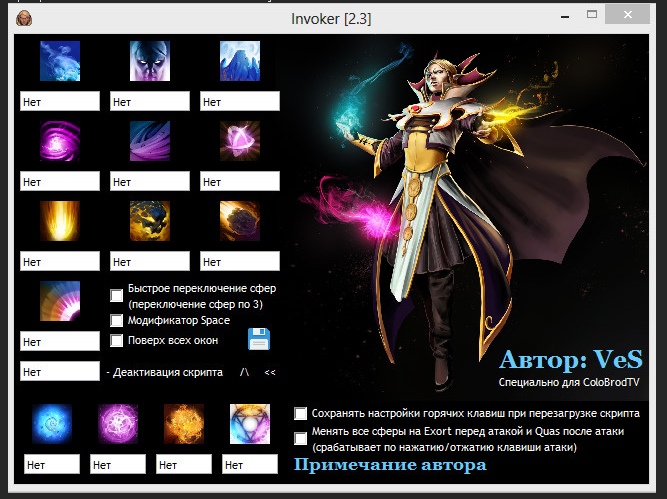This screenshot has width=667, height=499.
Task: Toggle Менять все сферы на Exort checkbox
Action: coord(301,438)
